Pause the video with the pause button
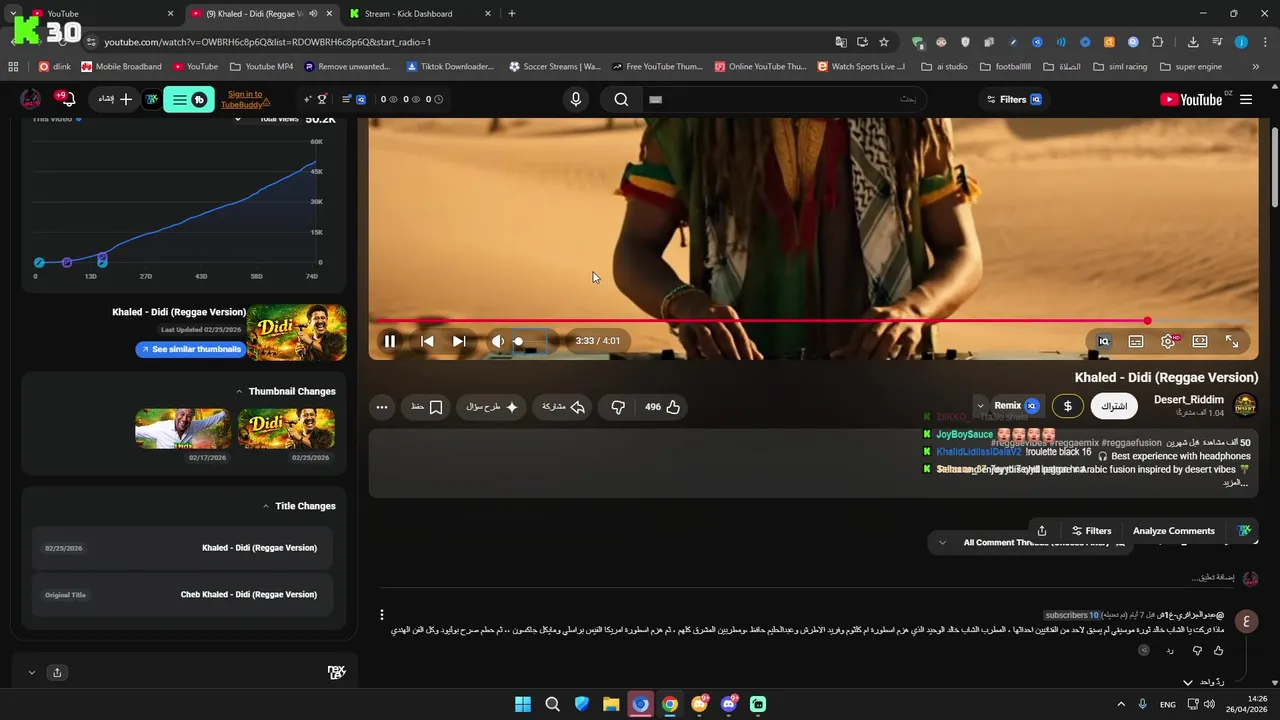The width and height of the screenshot is (1280, 720). click(x=390, y=341)
